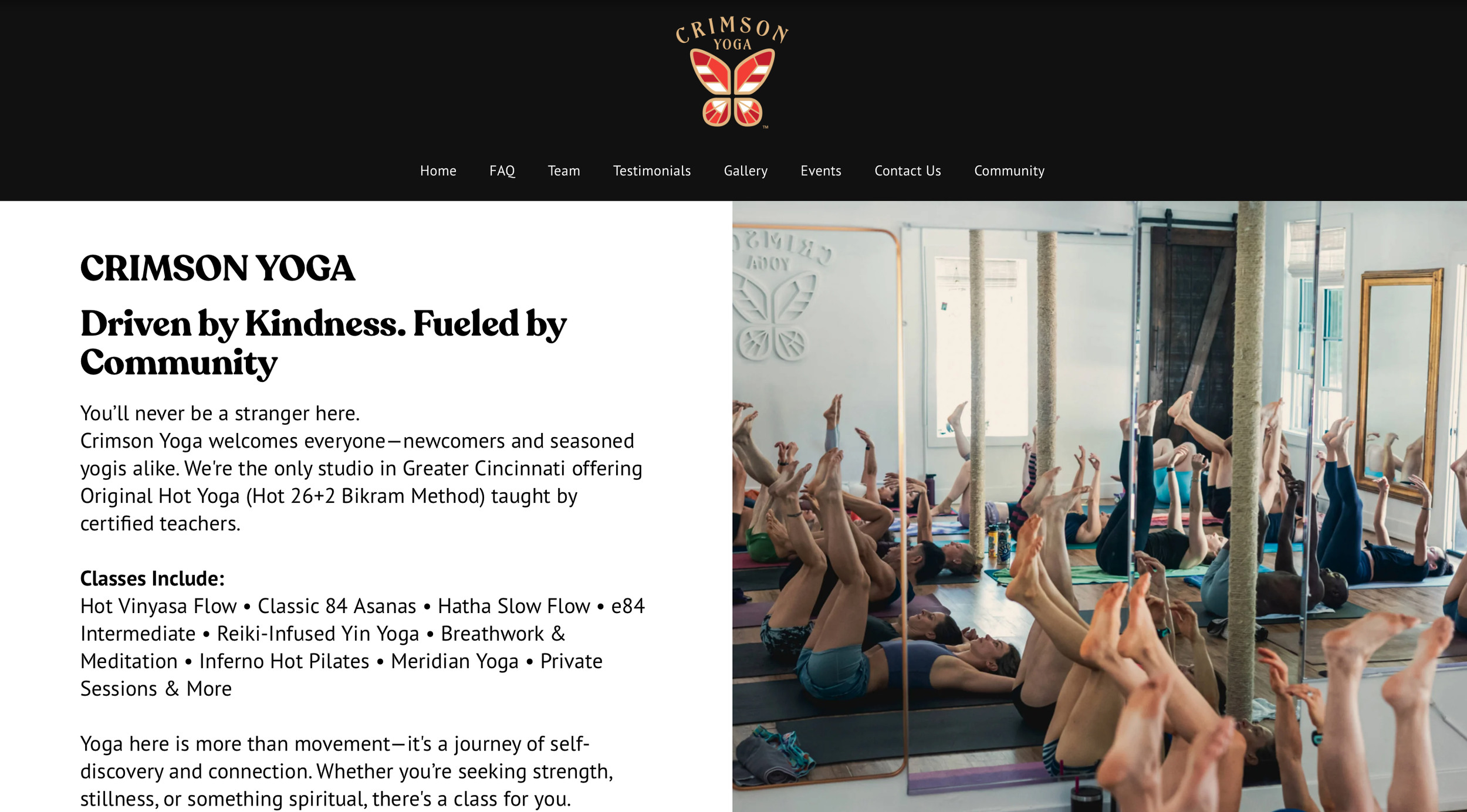
Task: View the Testimonials page
Action: 651,171
